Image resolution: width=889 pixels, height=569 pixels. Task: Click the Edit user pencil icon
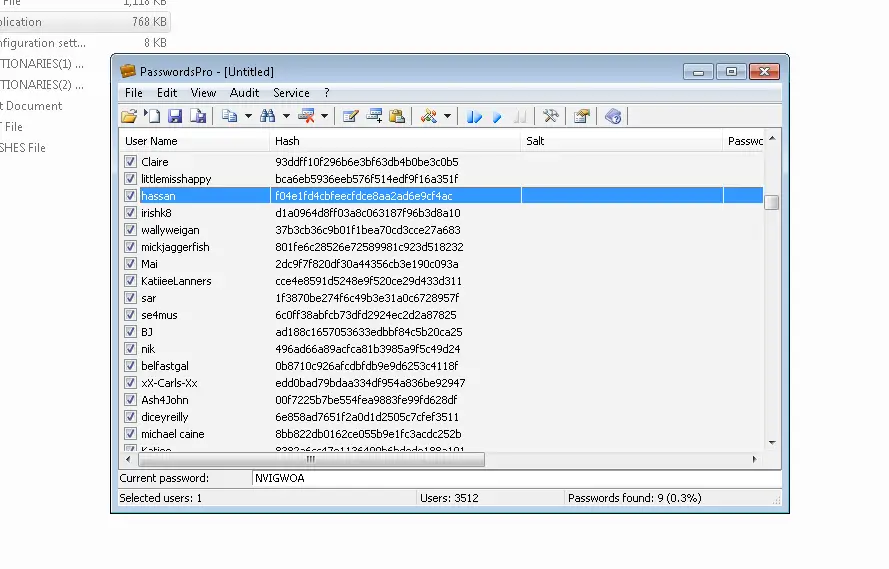point(350,116)
